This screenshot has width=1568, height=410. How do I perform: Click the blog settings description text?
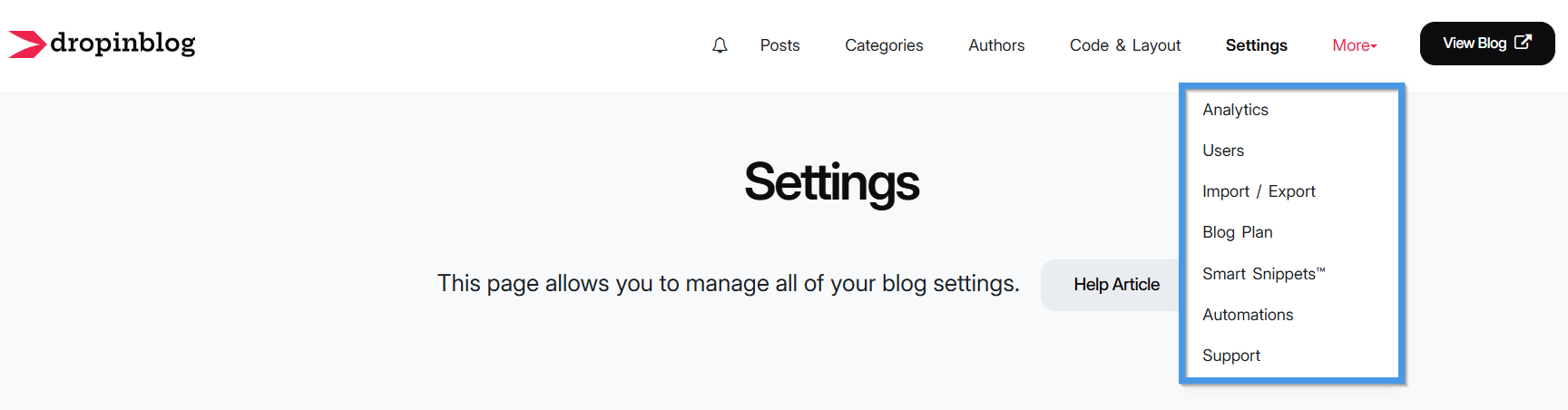pos(728,284)
